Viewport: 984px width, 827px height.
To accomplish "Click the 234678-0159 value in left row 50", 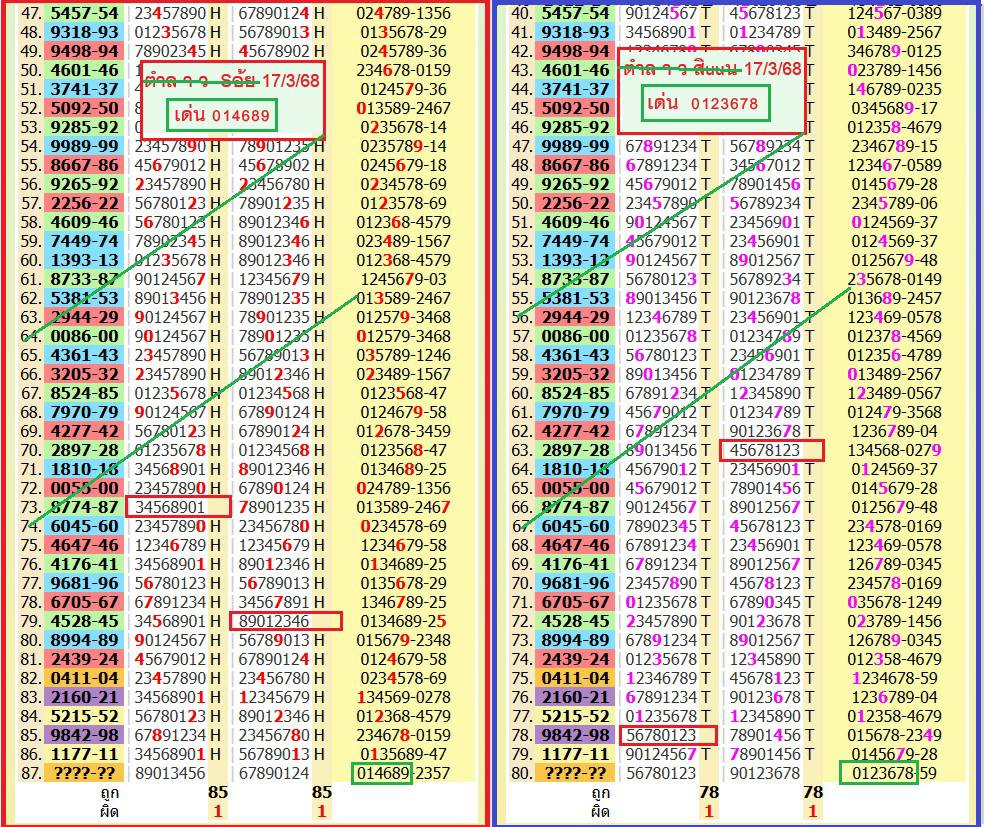I will click(x=404, y=70).
